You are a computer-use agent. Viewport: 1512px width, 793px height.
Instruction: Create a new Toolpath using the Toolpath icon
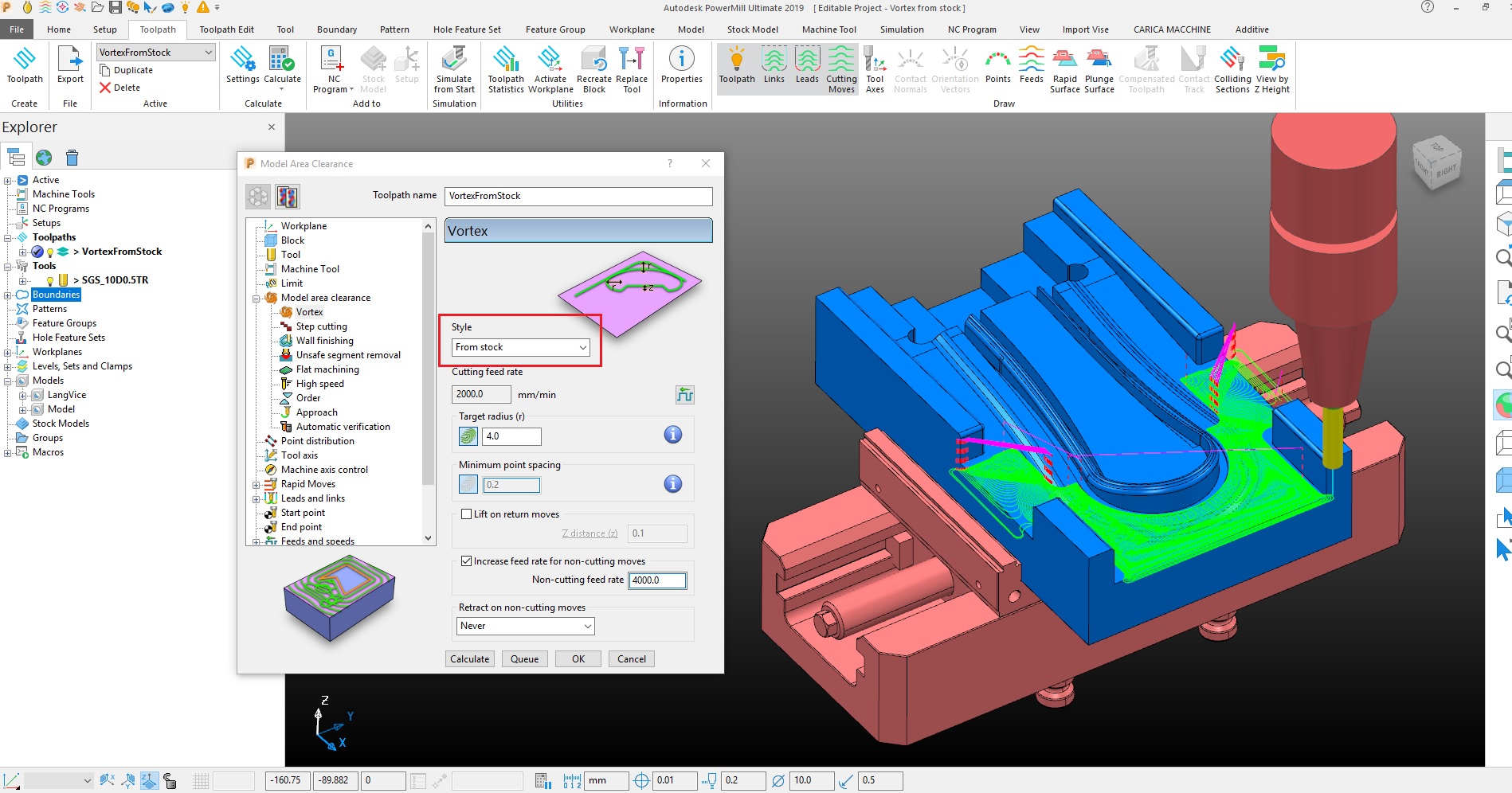click(24, 68)
